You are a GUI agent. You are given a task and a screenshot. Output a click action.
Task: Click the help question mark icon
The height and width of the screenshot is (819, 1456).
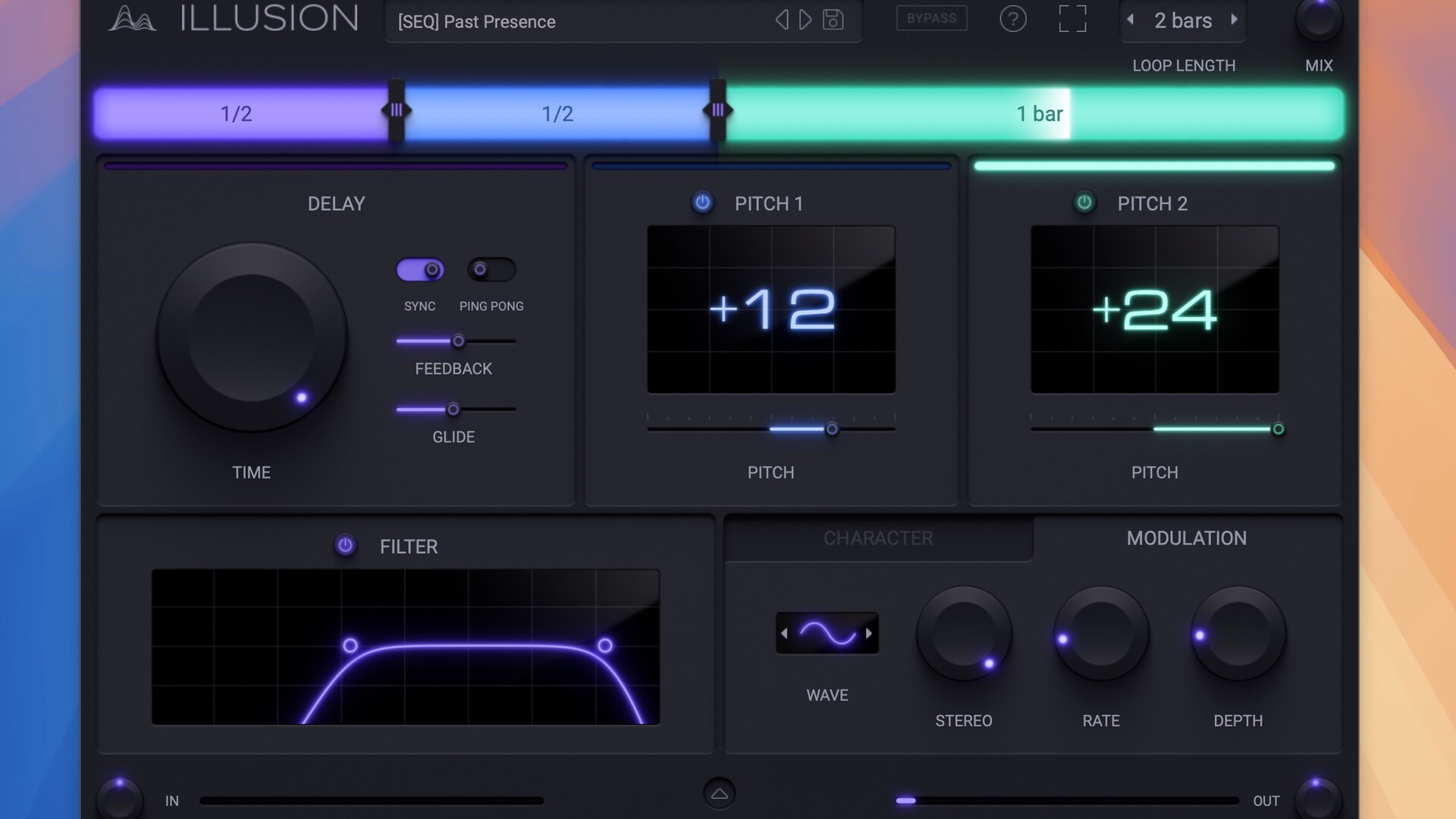tap(1013, 19)
